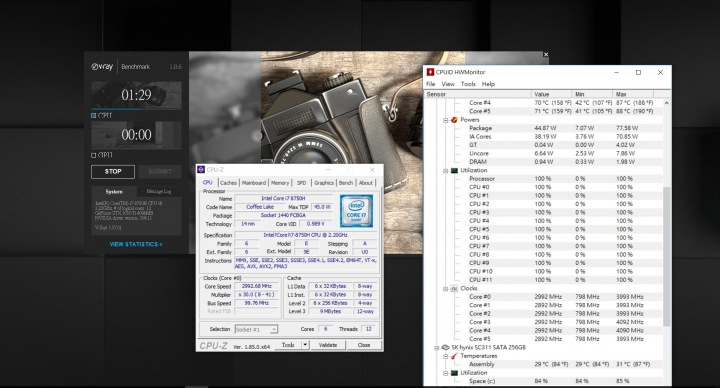This screenshot has height=388, width=720.
Task: Open the Caches tab in CPU-Z
Action: point(228,183)
